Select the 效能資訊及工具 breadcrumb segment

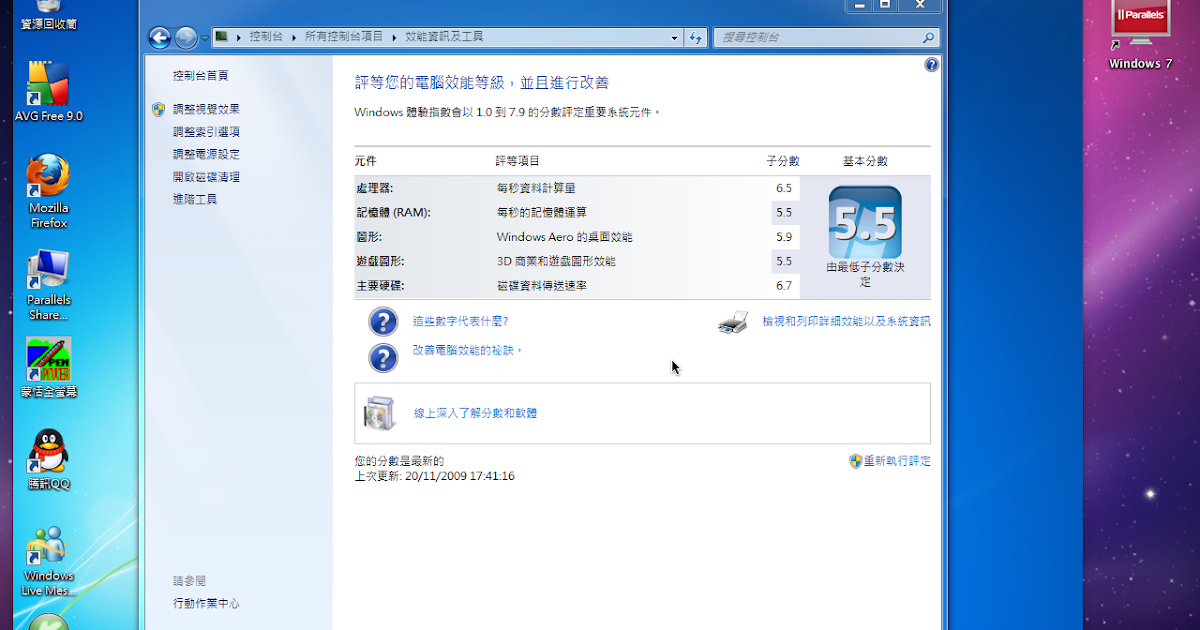click(444, 37)
